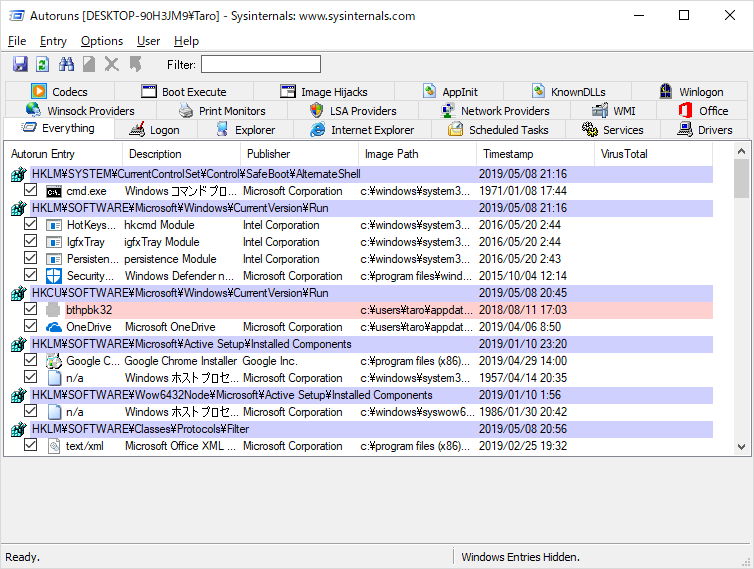
Task: Click the Find binoculars icon
Action: pos(66,64)
